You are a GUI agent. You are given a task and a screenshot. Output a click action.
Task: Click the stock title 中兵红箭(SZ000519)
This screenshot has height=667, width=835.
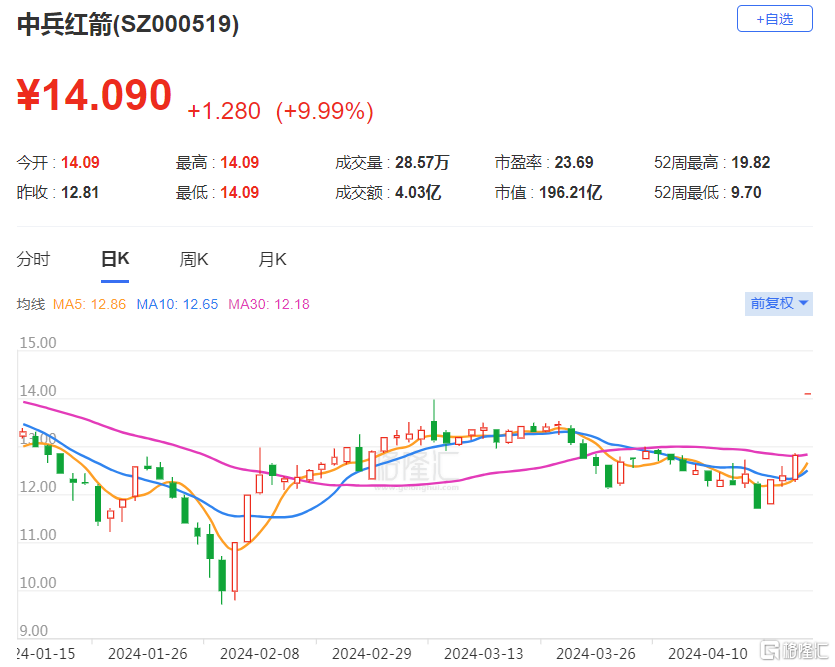pos(128,24)
